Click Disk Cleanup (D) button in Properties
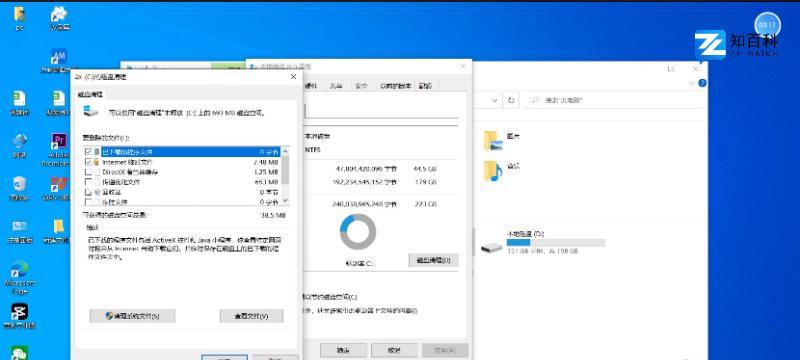The height and width of the screenshot is (360, 800). 434,260
